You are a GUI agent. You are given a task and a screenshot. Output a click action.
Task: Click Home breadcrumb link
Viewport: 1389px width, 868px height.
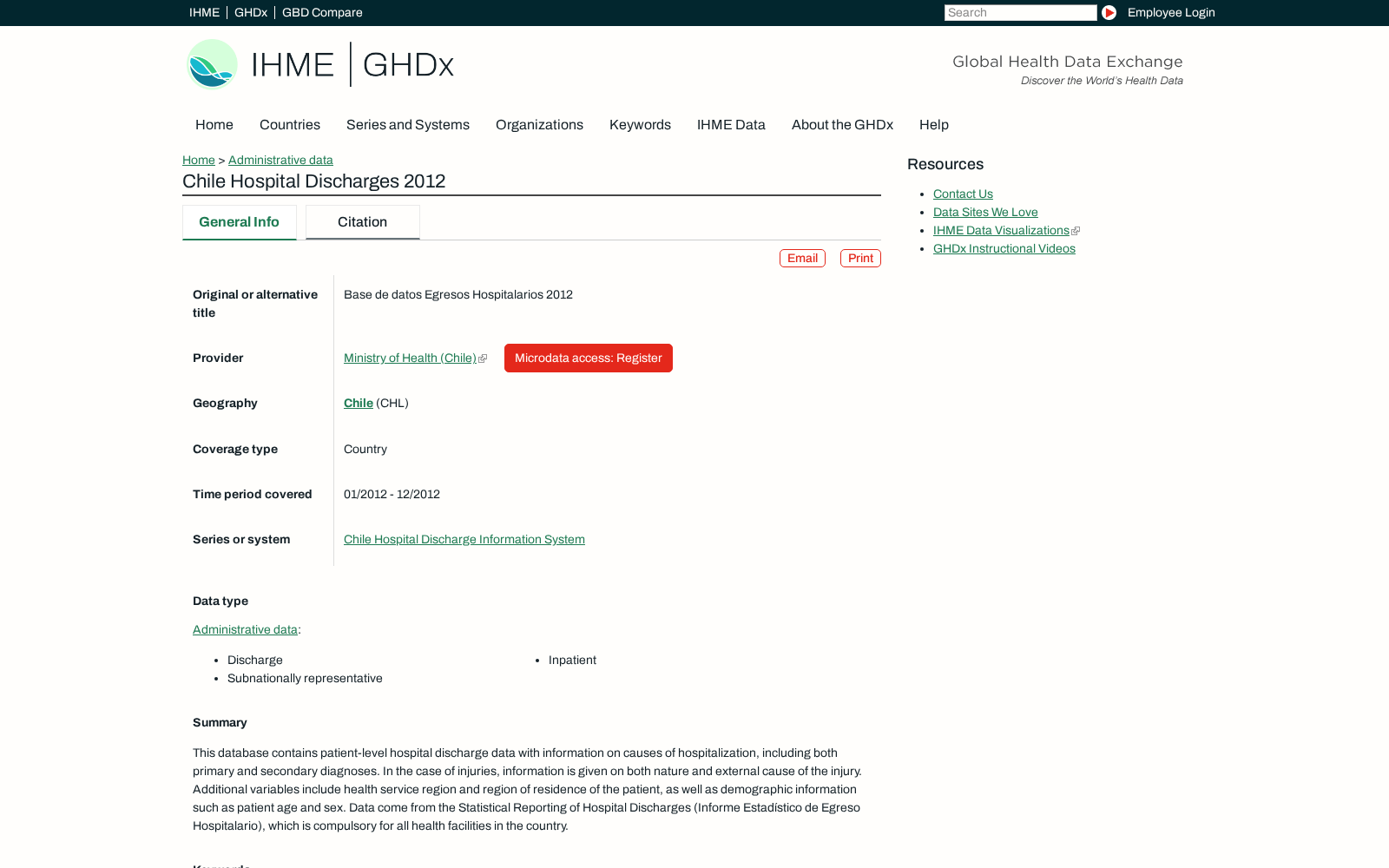pos(199,161)
